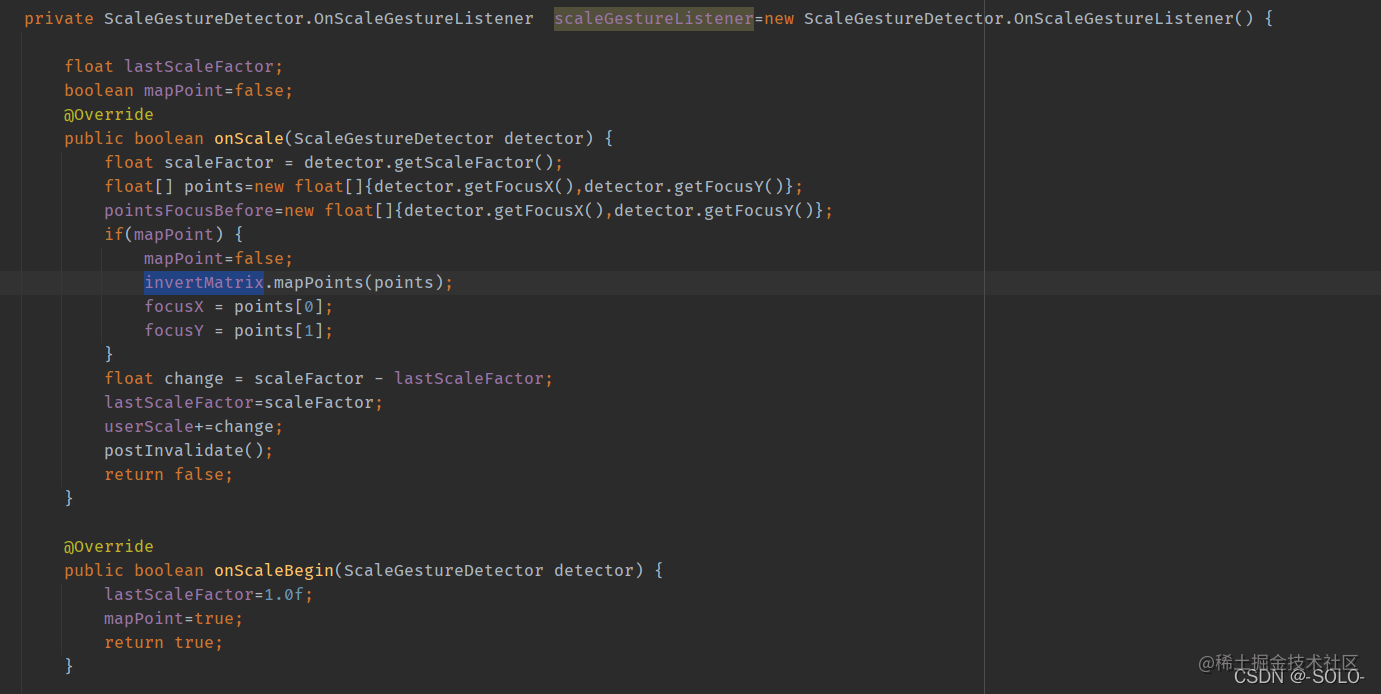Click the focusY assignment variable

click(174, 330)
